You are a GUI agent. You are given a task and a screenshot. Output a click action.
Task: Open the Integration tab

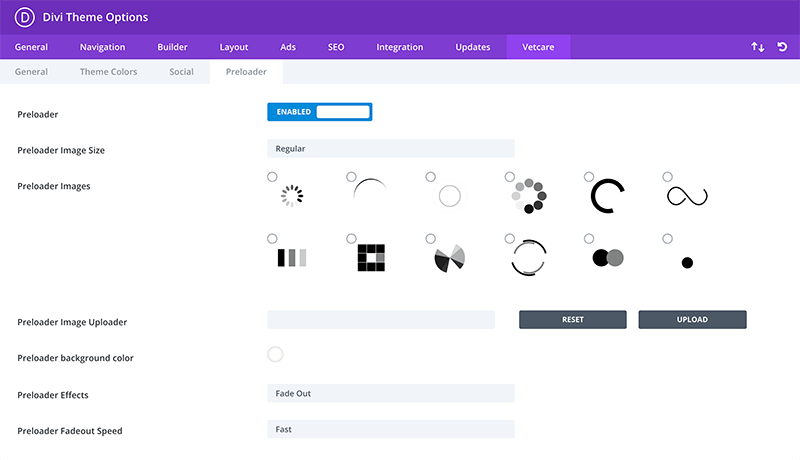pyautogui.click(x=399, y=47)
